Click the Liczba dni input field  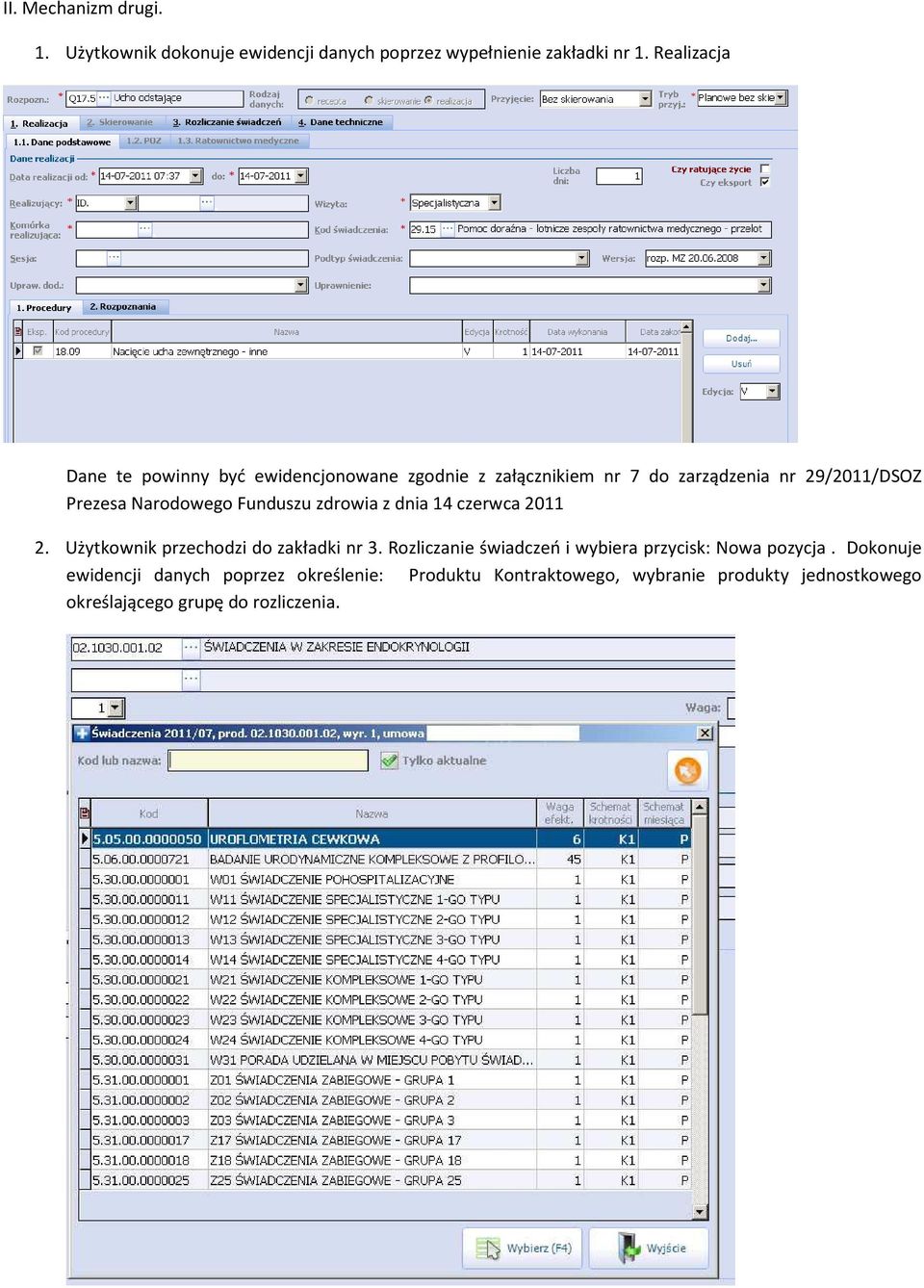coord(619,176)
